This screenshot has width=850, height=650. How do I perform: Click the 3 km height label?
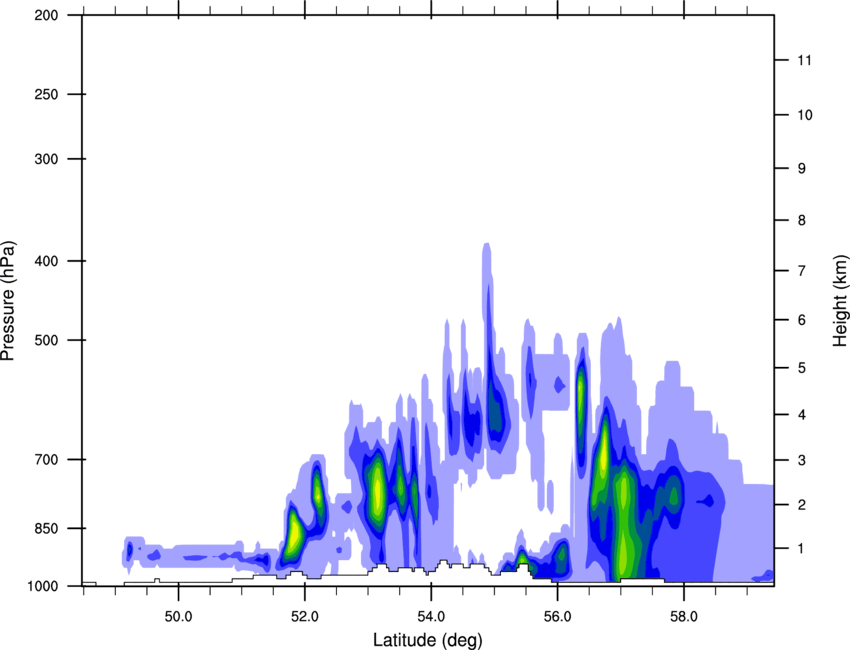[802, 460]
